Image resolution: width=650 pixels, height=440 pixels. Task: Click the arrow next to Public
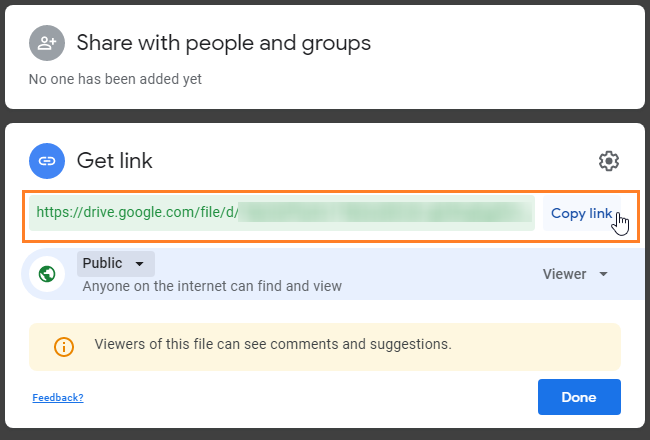point(139,264)
